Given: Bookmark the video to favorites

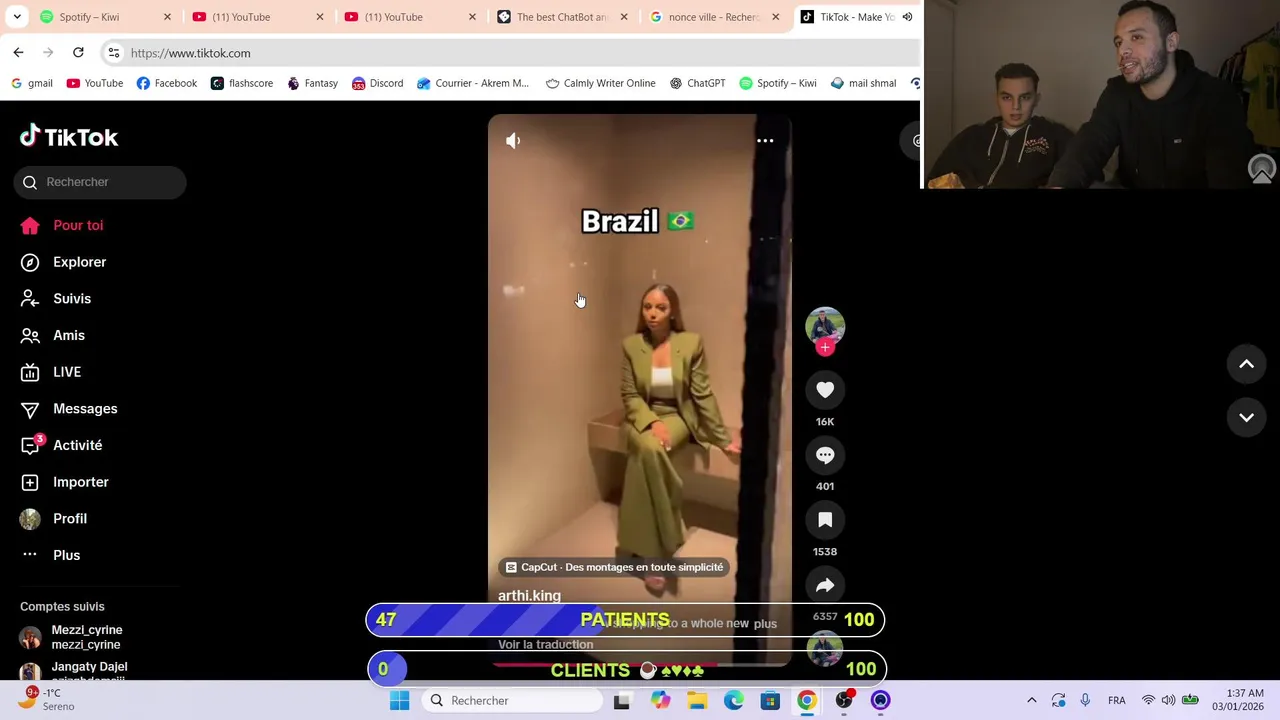Looking at the screenshot, I should 825,520.
